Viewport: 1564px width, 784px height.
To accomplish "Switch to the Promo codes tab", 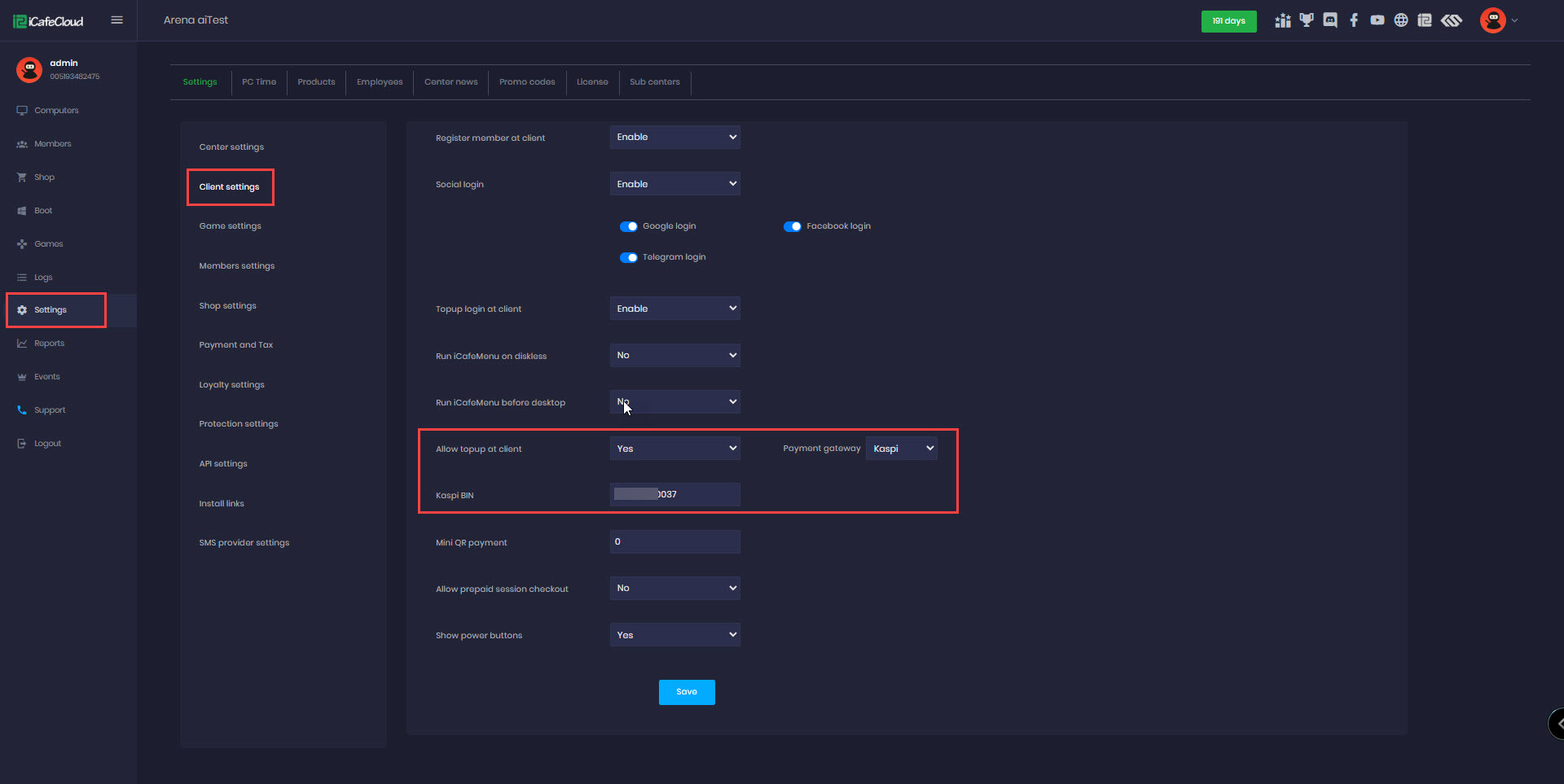I will 527,82.
